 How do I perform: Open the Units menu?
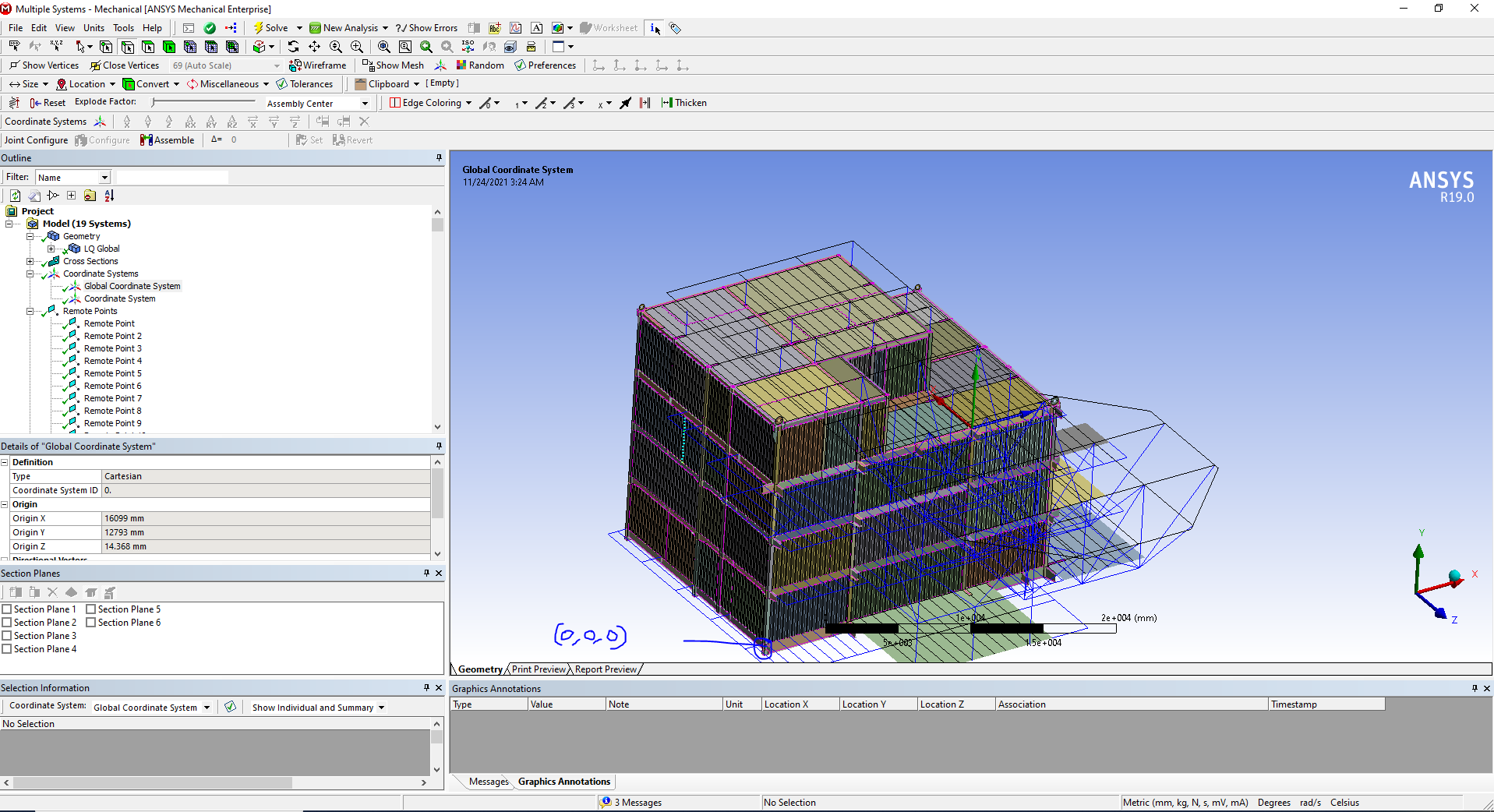coord(94,28)
